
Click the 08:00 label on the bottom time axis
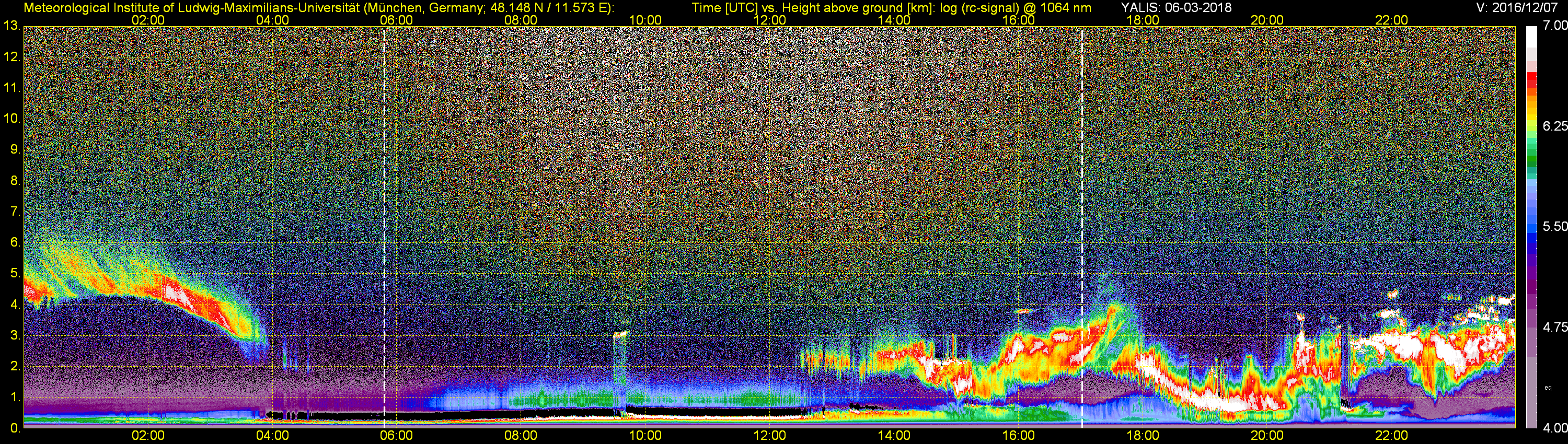521,436
